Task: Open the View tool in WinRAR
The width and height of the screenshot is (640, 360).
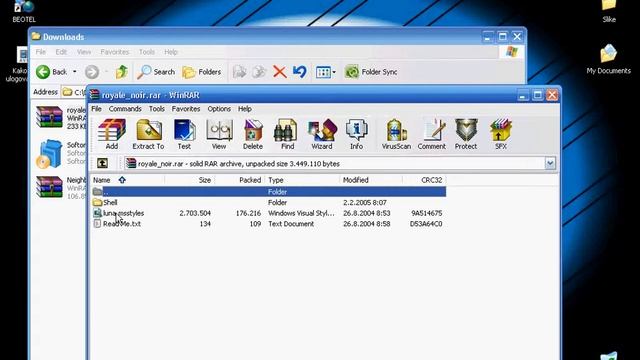Action: click(219, 134)
